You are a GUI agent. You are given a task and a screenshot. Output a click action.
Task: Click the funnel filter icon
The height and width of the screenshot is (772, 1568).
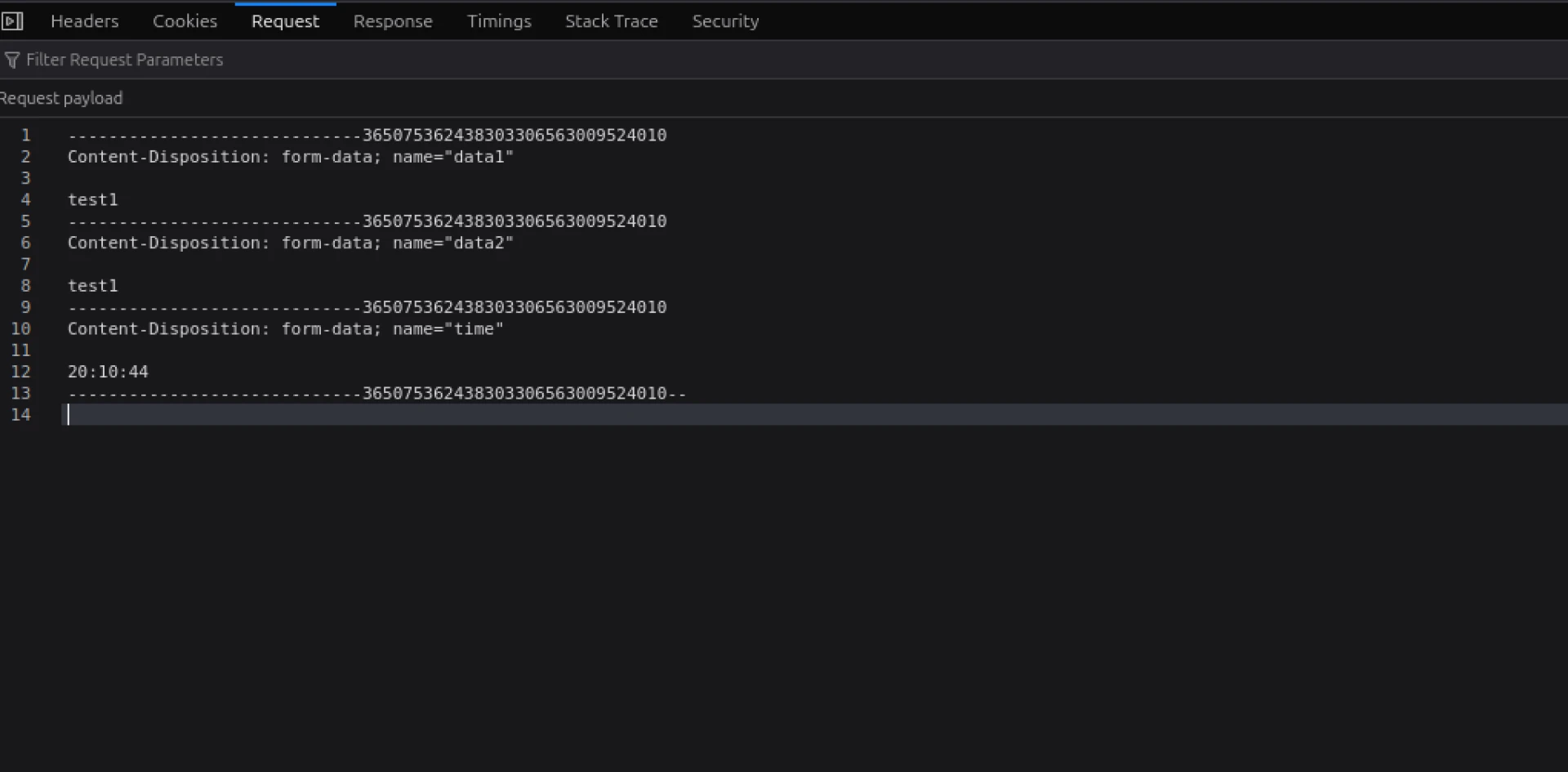(x=12, y=60)
